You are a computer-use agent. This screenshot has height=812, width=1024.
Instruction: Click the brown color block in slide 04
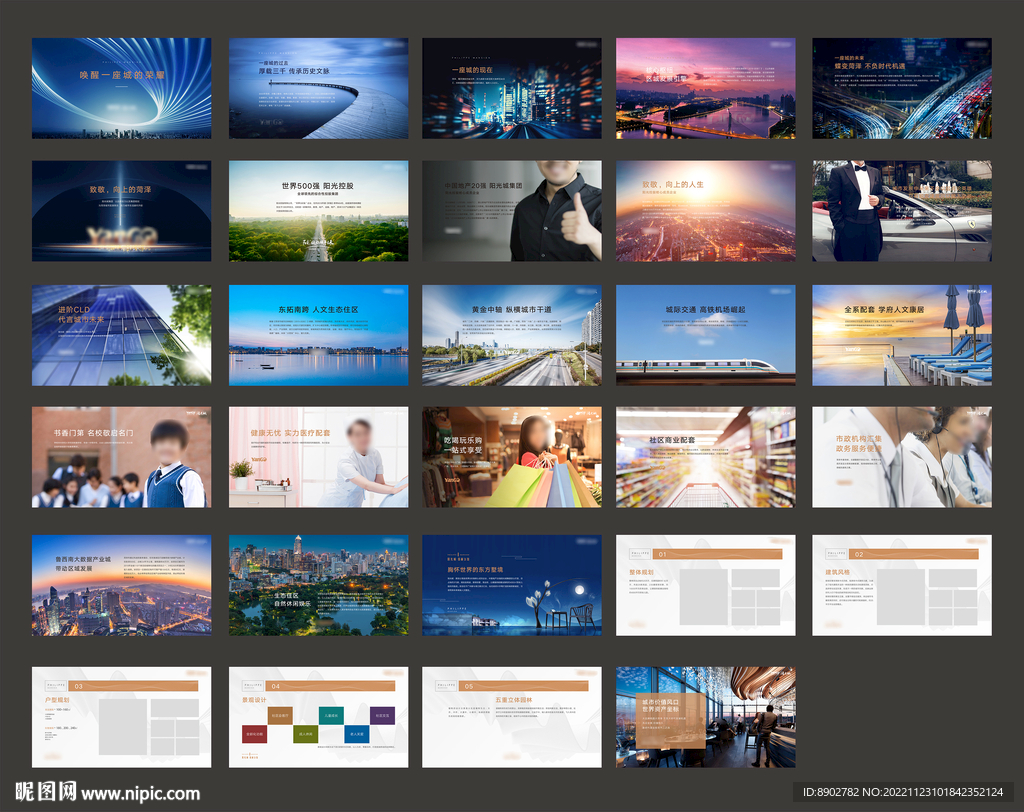[280, 714]
